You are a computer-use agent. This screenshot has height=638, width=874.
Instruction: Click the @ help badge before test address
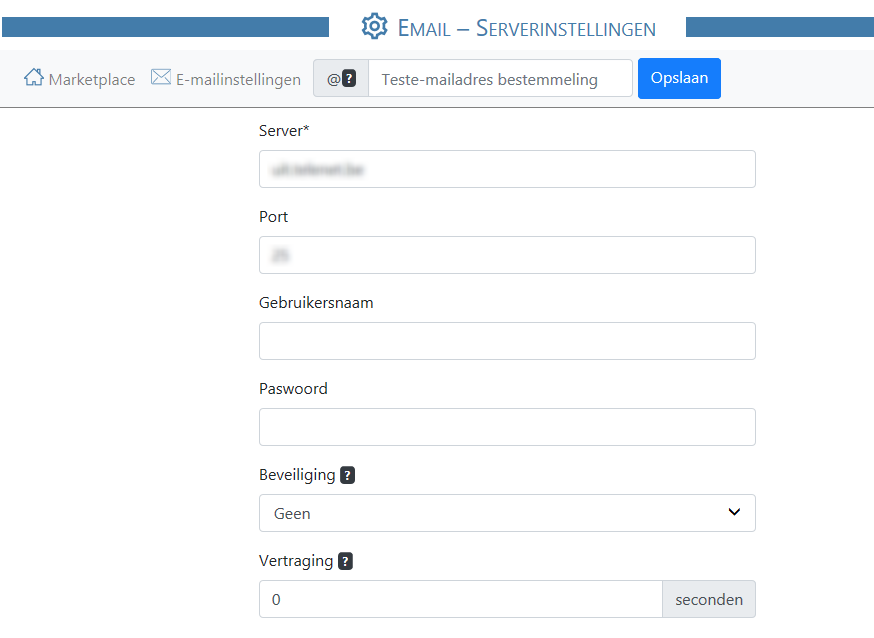click(341, 79)
